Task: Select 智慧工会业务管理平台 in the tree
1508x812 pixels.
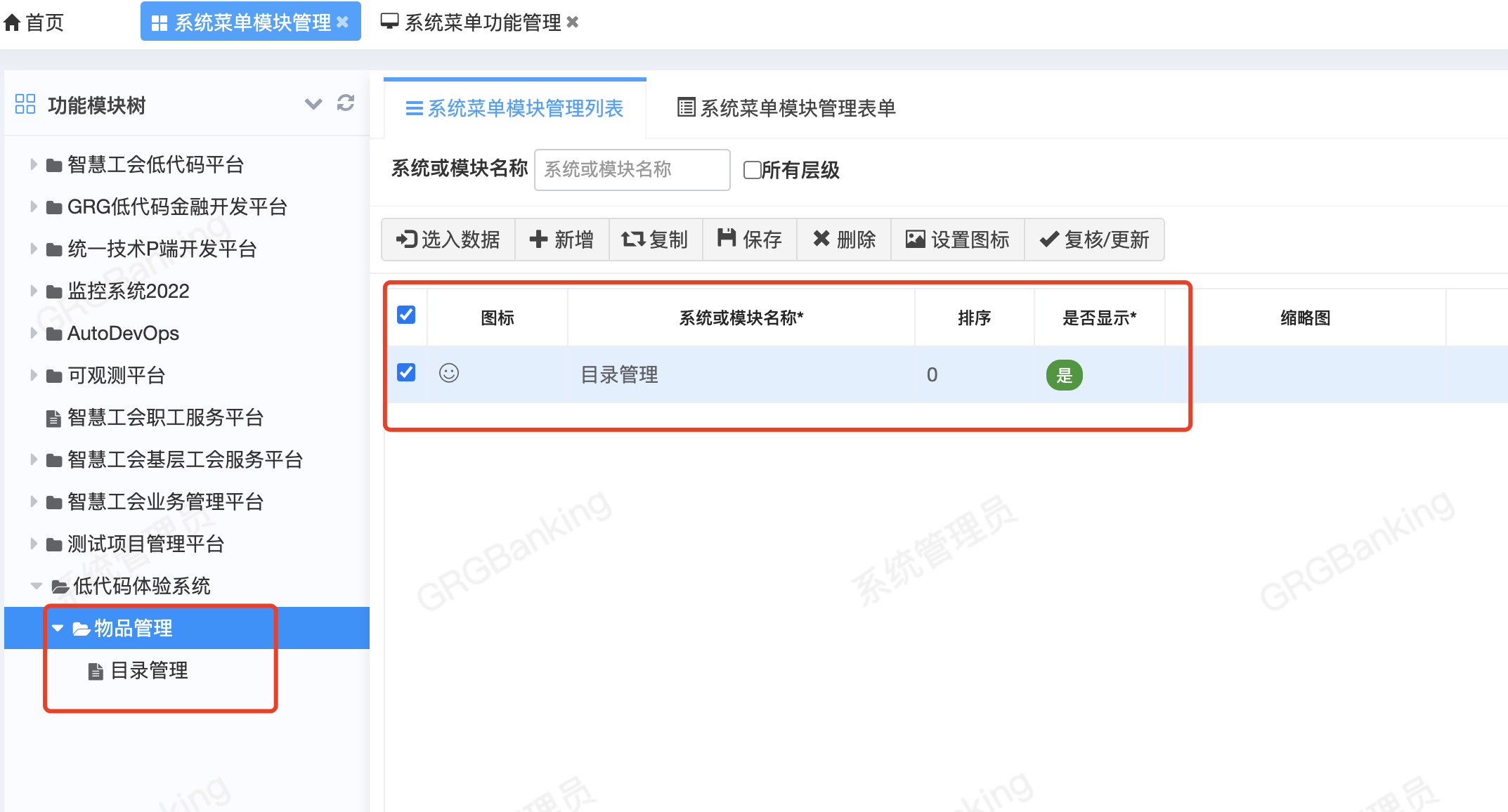Action: pos(166,502)
